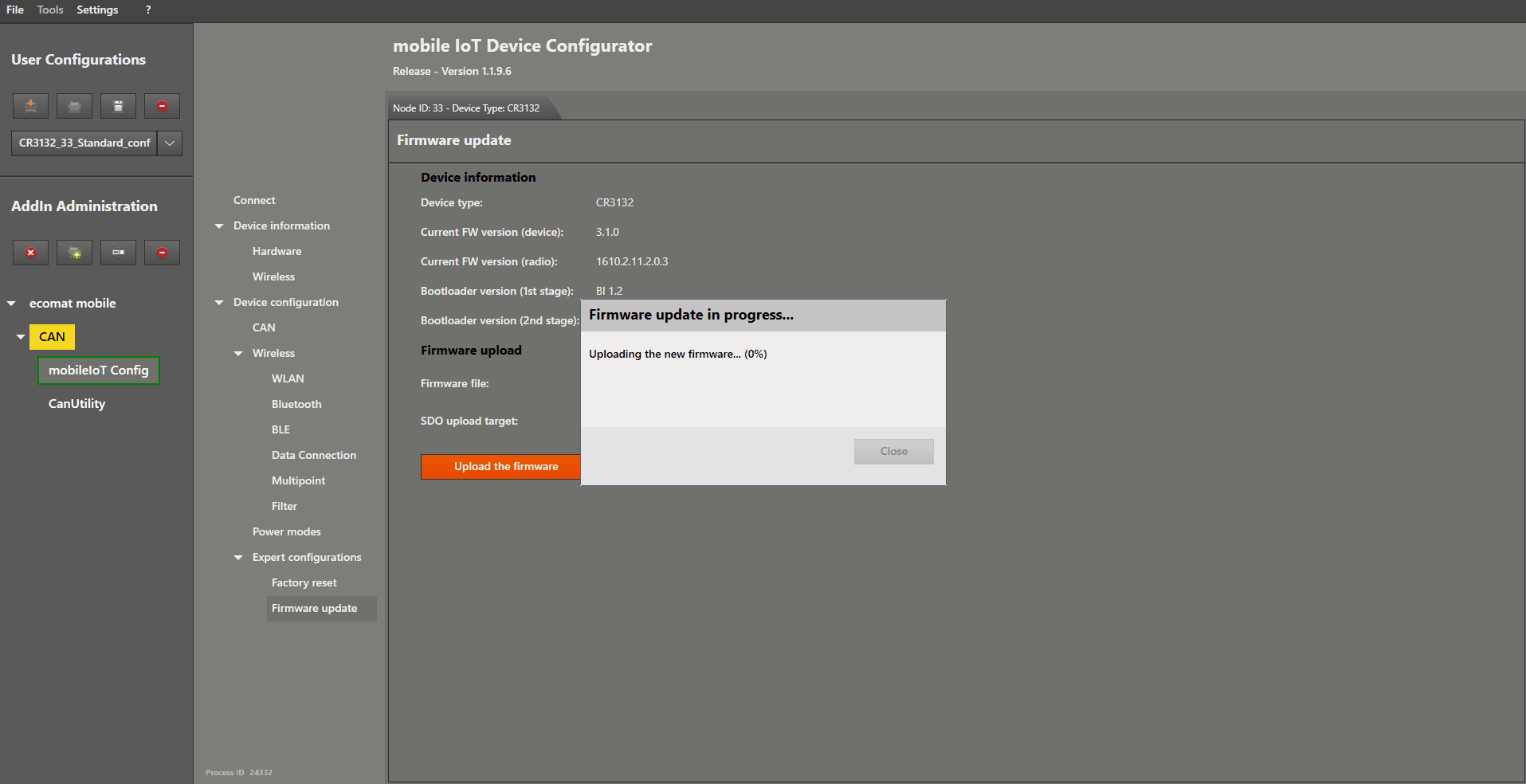Save configuration using the floppy disk icon
The width and height of the screenshot is (1526, 784).
(x=118, y=106)
